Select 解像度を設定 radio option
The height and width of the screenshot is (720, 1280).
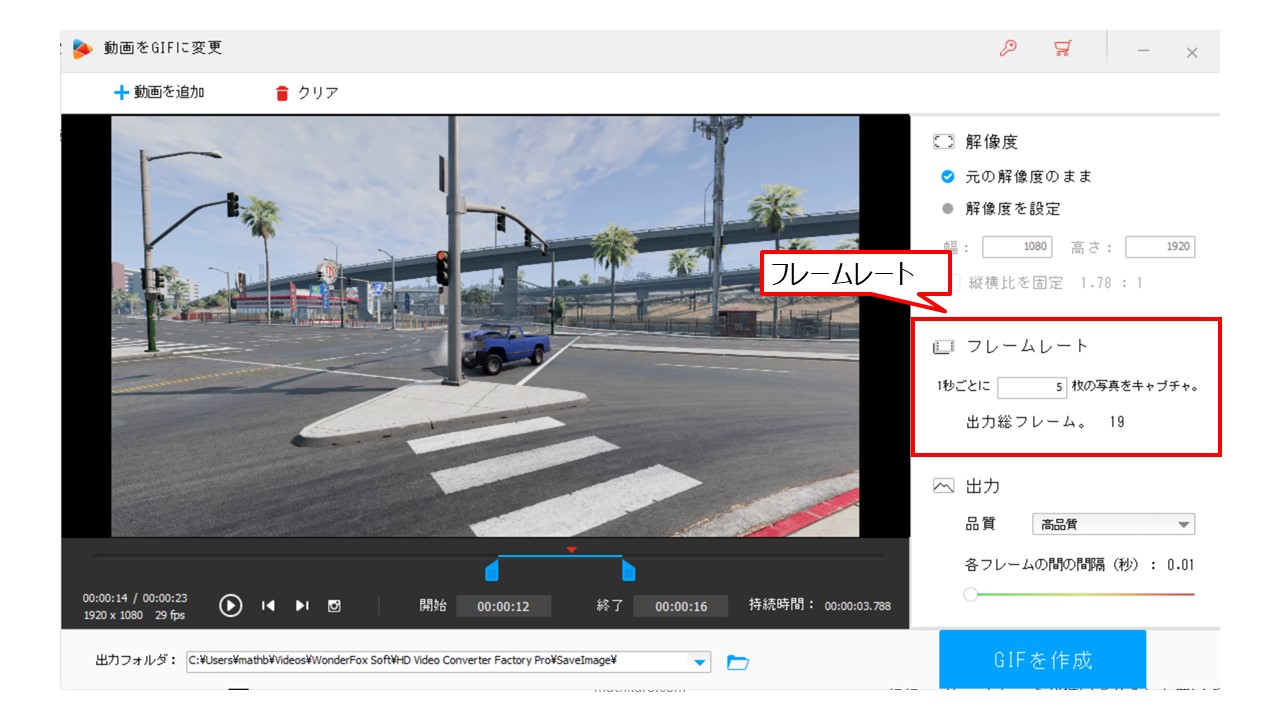(948, 209)
